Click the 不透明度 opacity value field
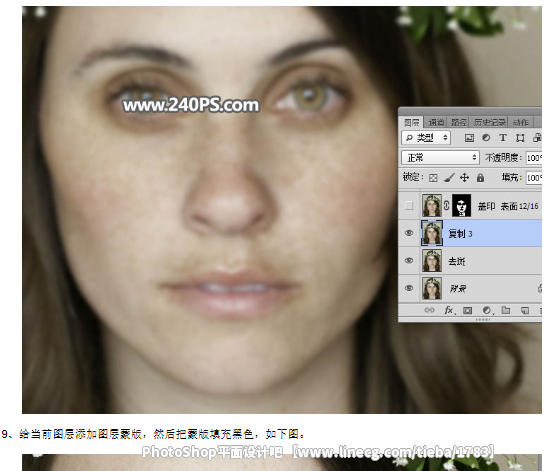 [534, 158]
